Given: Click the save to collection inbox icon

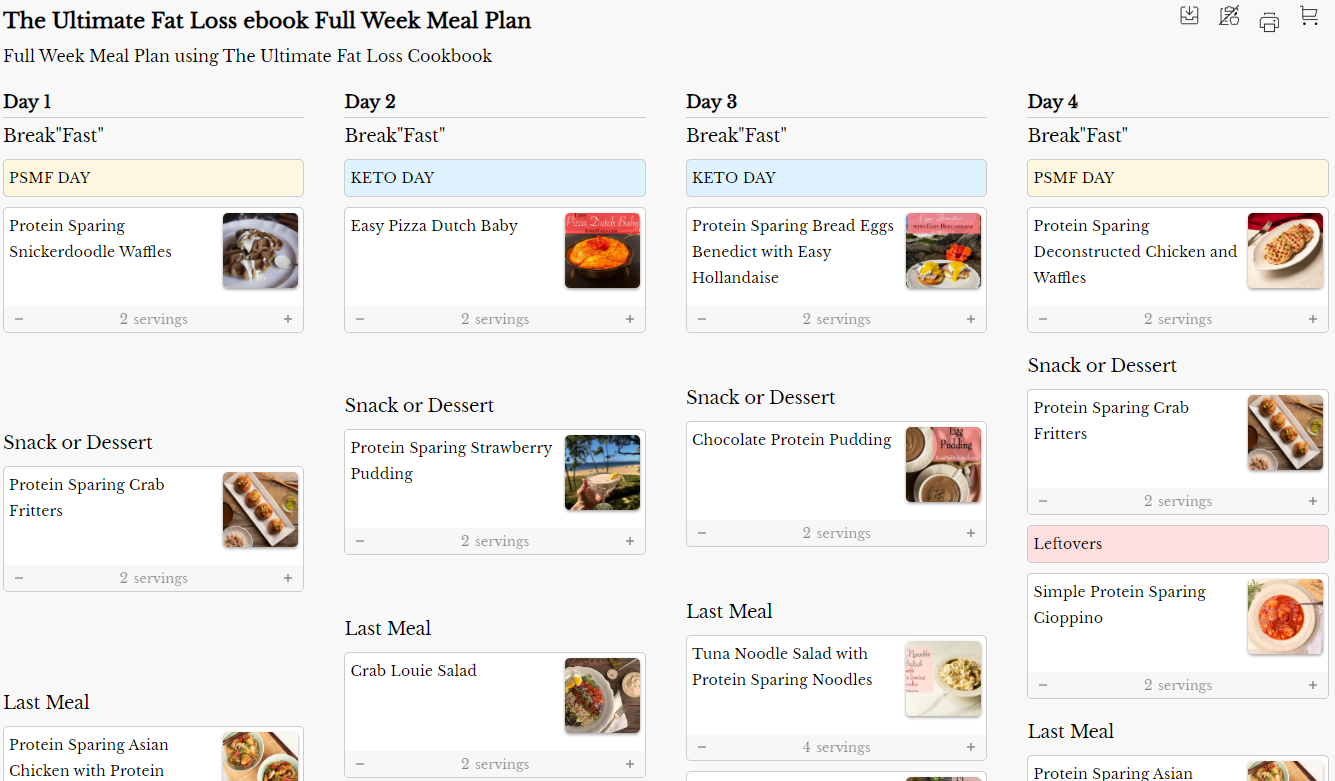Looking at the screenshot, I should (x=1189, y=16).
